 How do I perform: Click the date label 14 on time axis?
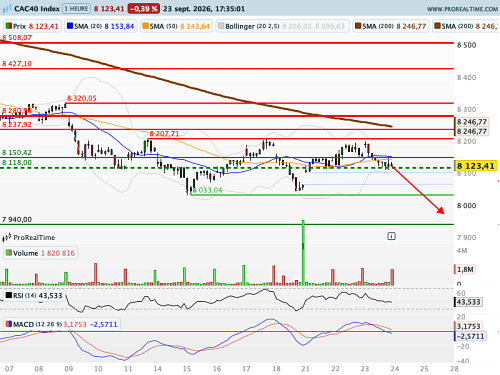[157, 369]
